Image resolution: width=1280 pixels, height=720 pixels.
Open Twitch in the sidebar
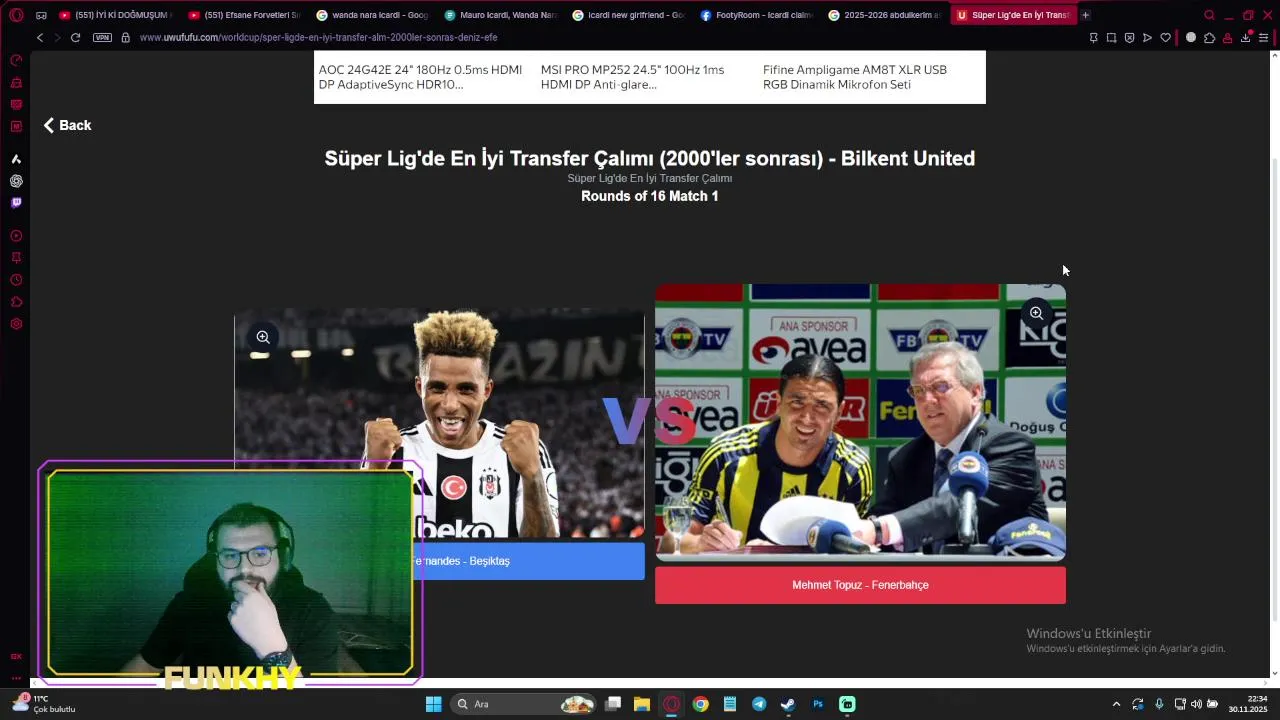pos(16,203)
